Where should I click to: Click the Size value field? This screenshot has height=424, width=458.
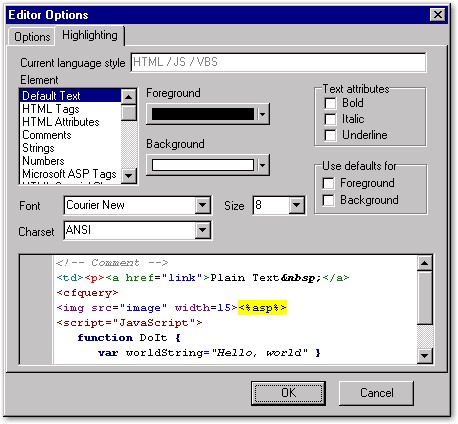coord(271,205)
